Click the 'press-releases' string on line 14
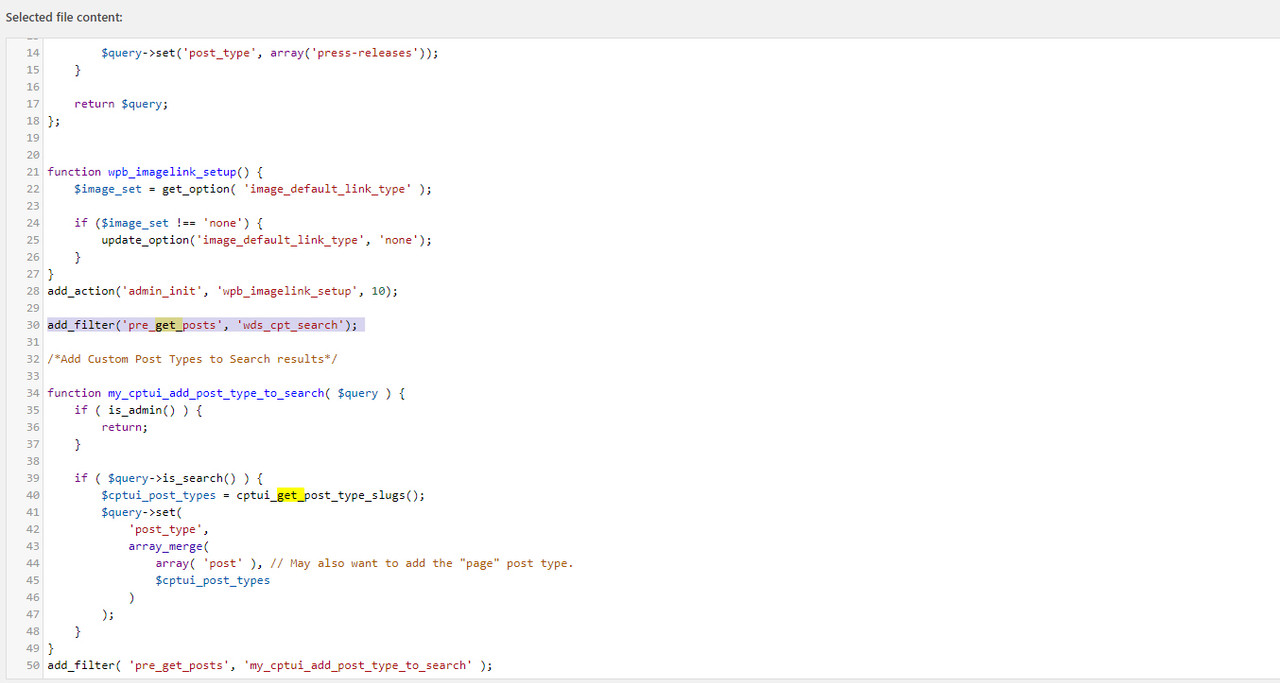Viewport: 1280px width, 683px height. [x=364, y=52]
